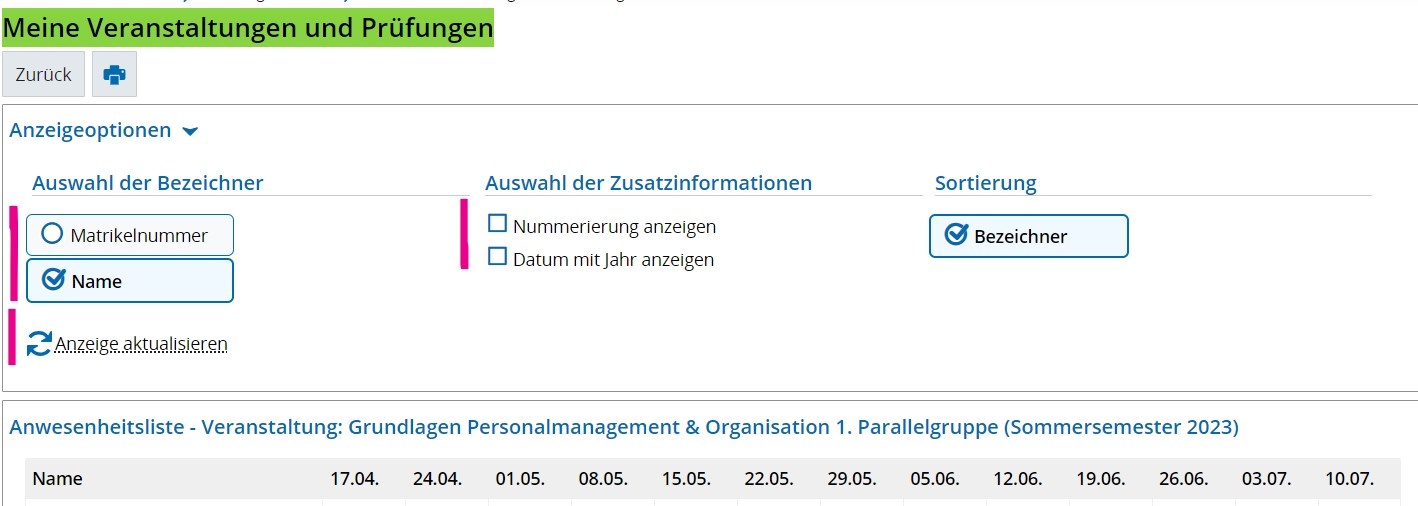Click the 22.05. date column header

point(769,478)
